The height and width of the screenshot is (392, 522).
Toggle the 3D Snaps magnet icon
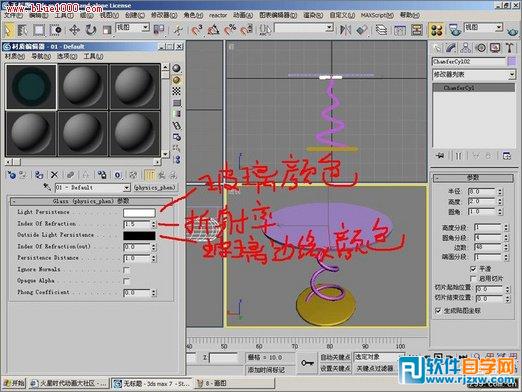[197, 30]
